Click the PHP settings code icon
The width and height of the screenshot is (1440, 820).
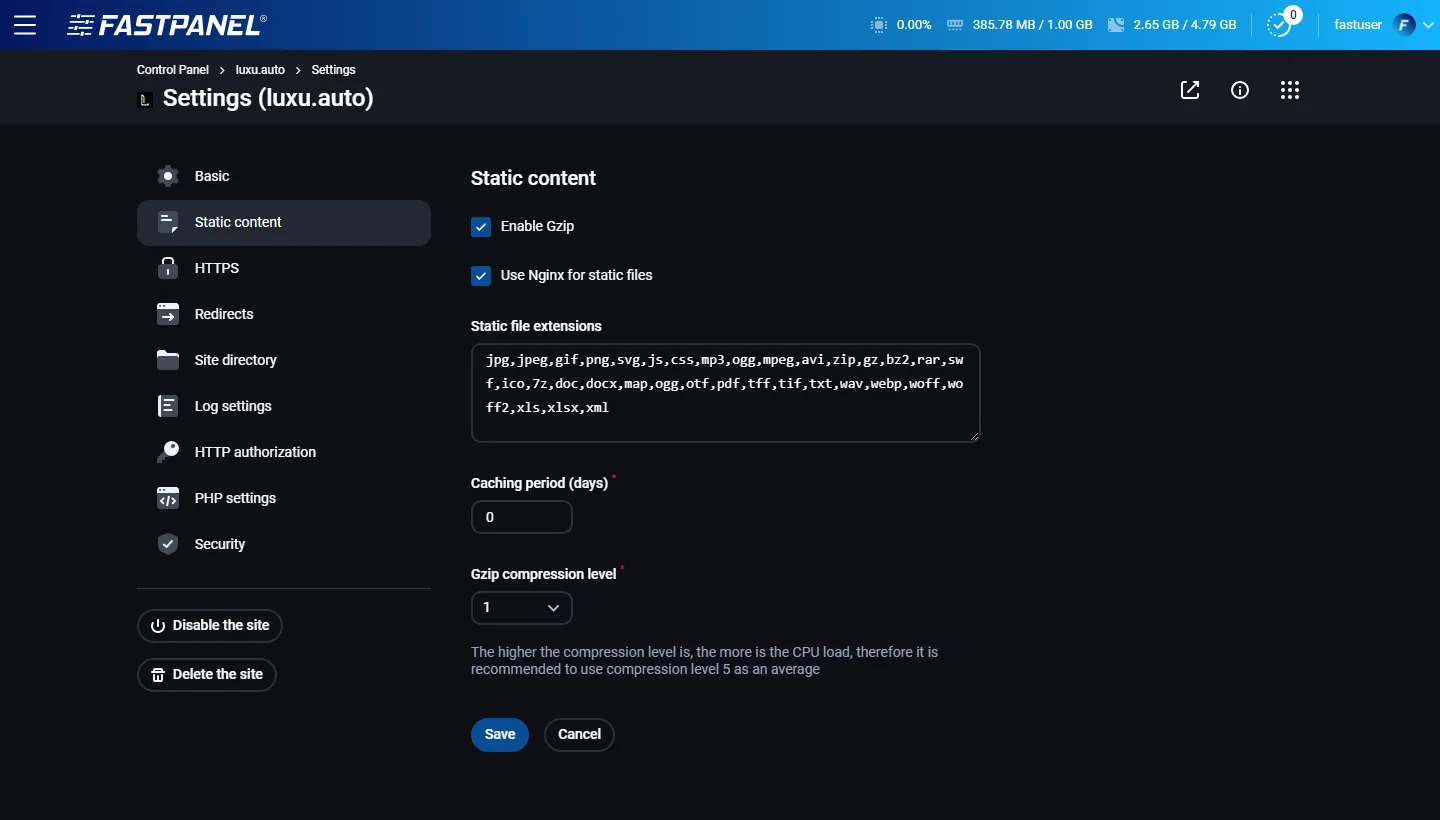[168, 498]
